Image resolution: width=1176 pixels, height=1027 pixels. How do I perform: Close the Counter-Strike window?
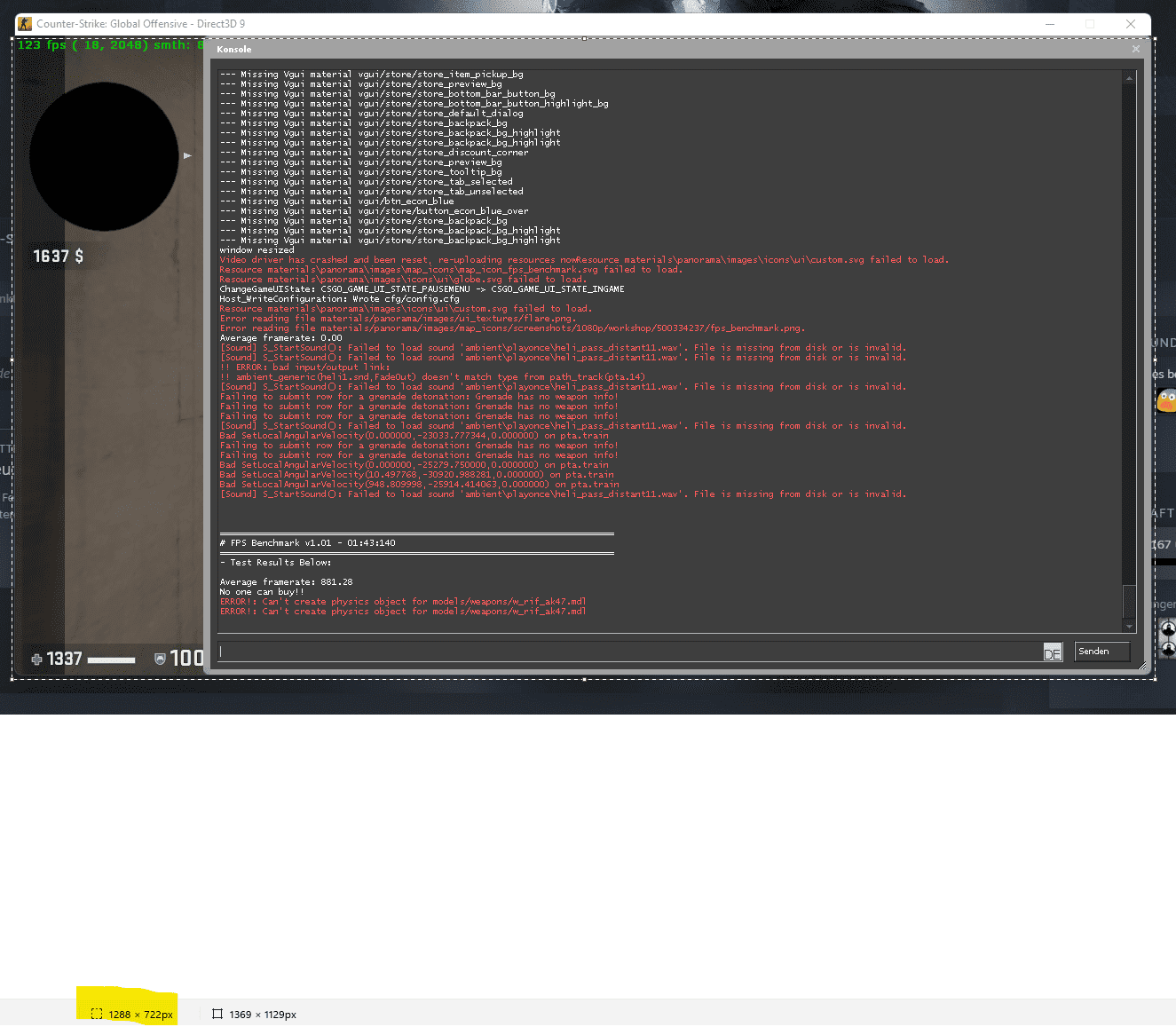[1131, 24]
